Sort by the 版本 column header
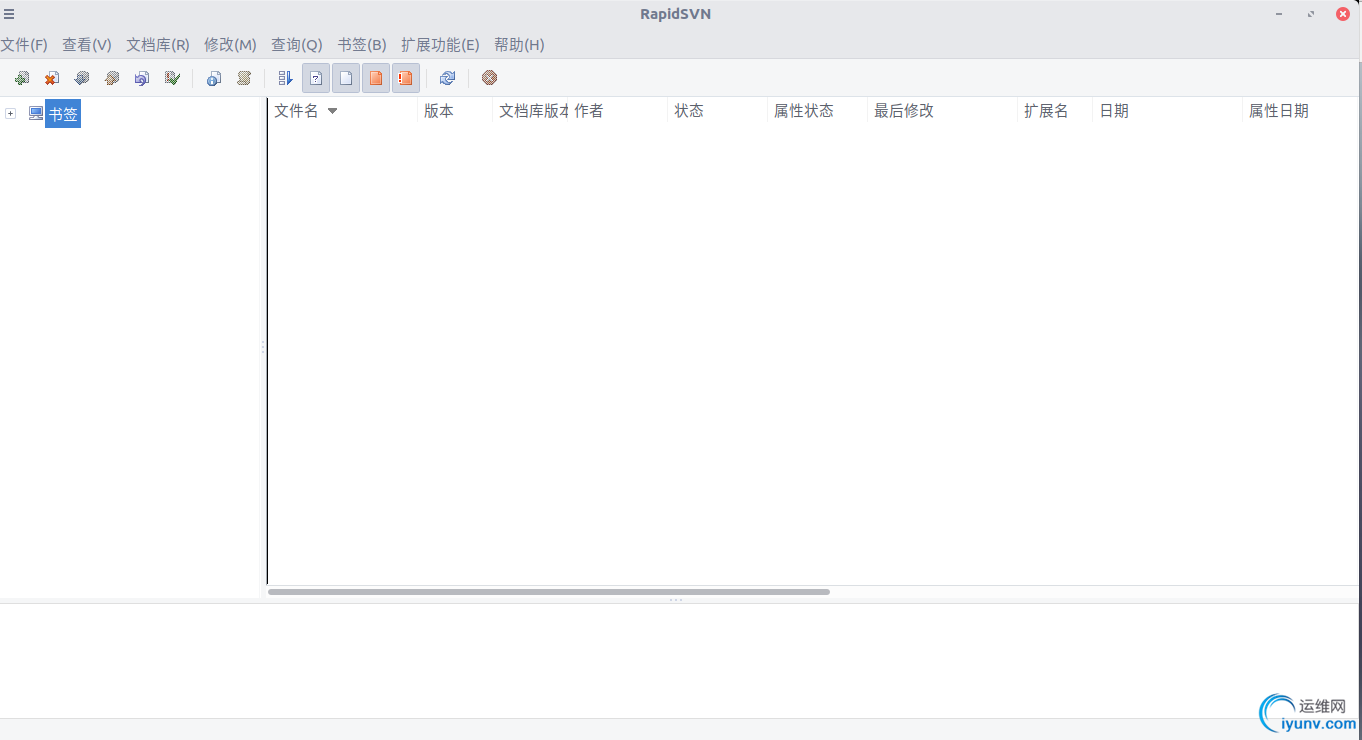This screenshot has width=1362, height=740. (455, 111)
